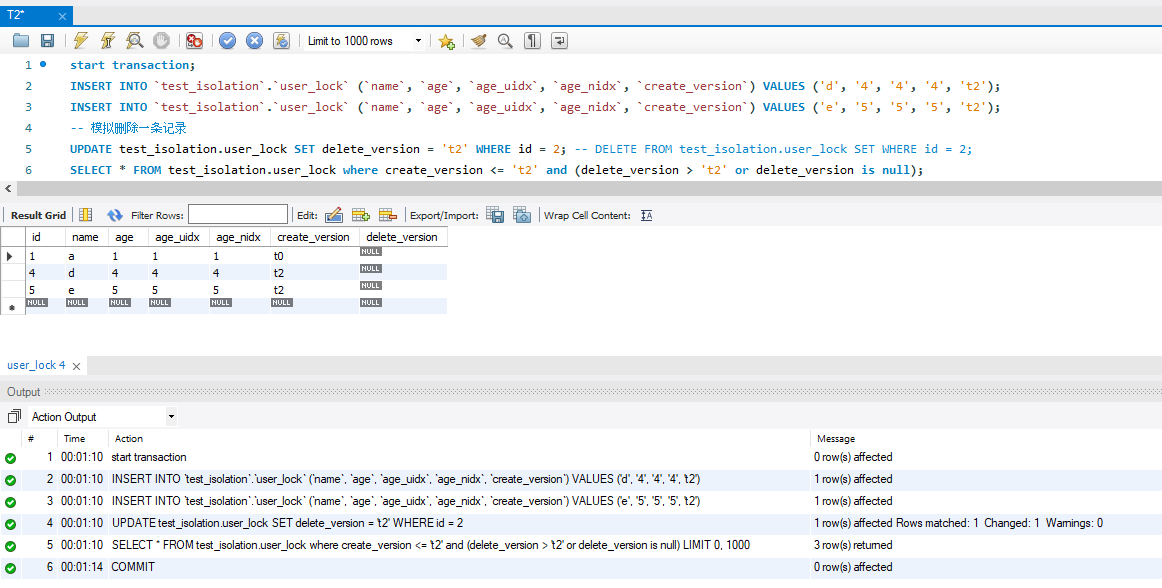The image size is (1162, 588).
Task: Select create_version cell 't0'
Action: (314, 256)
